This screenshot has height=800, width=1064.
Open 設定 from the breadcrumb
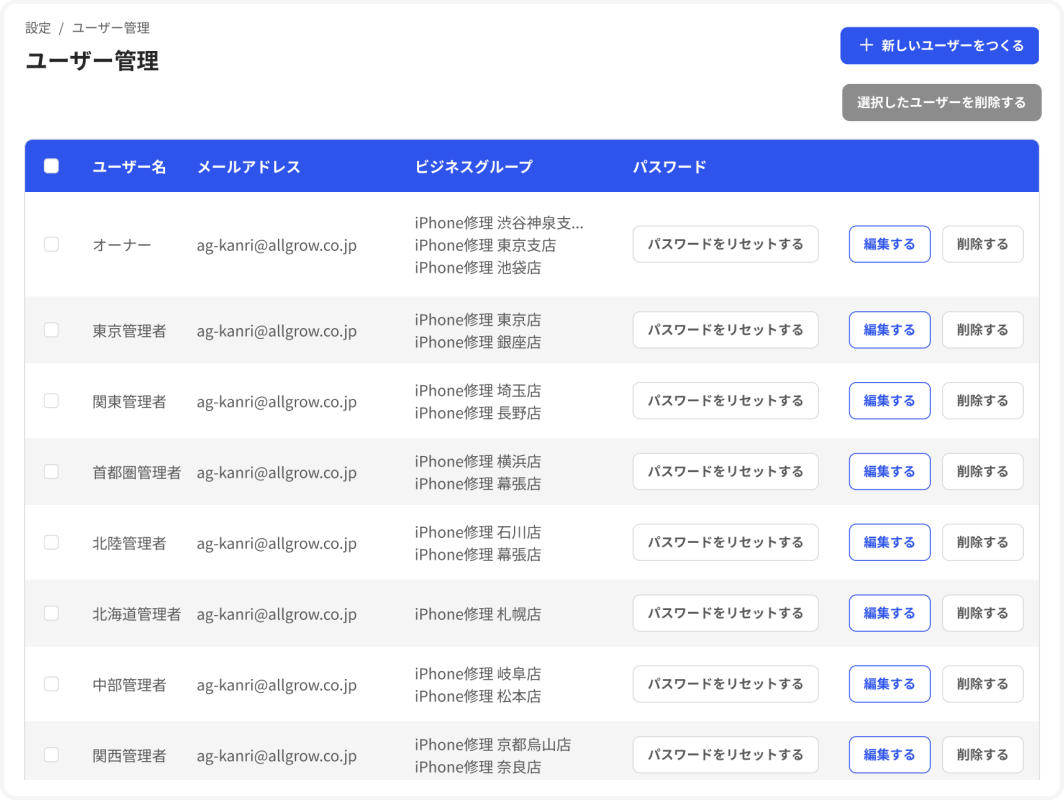(x=38, y=28)
